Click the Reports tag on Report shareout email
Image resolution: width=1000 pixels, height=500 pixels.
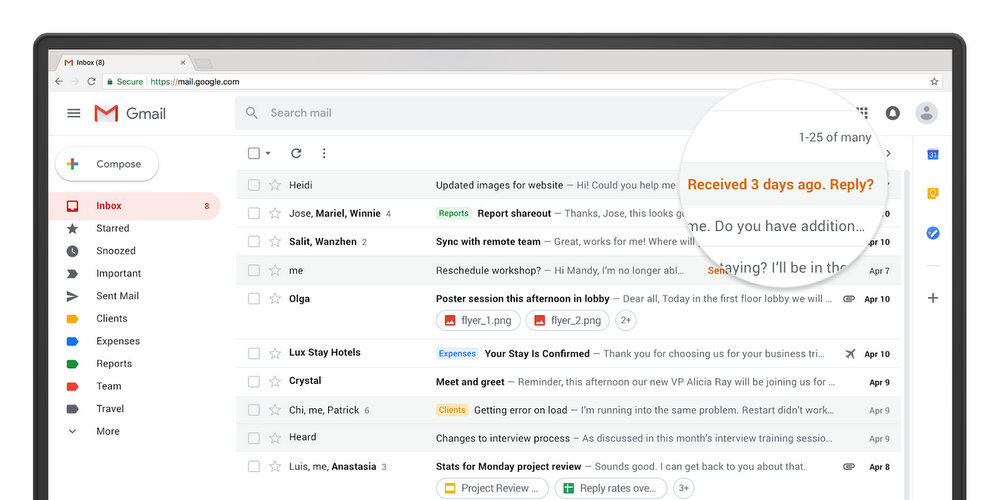[453, 213]
